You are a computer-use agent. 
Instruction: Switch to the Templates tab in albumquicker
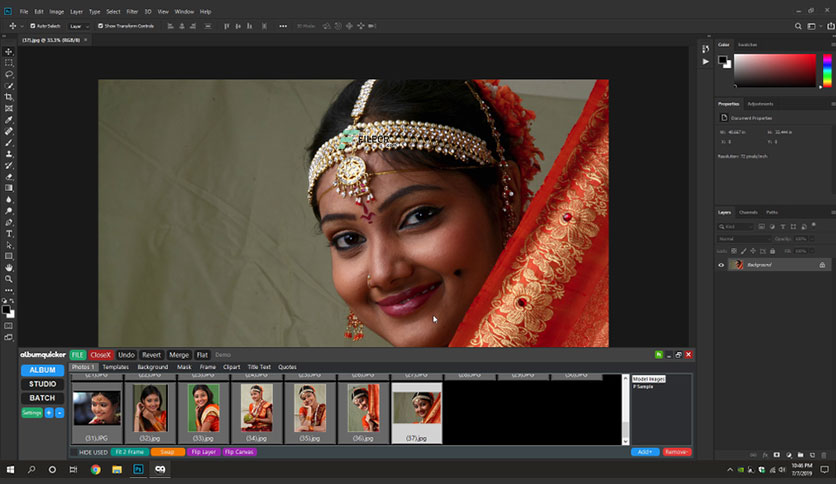(116, 367)
